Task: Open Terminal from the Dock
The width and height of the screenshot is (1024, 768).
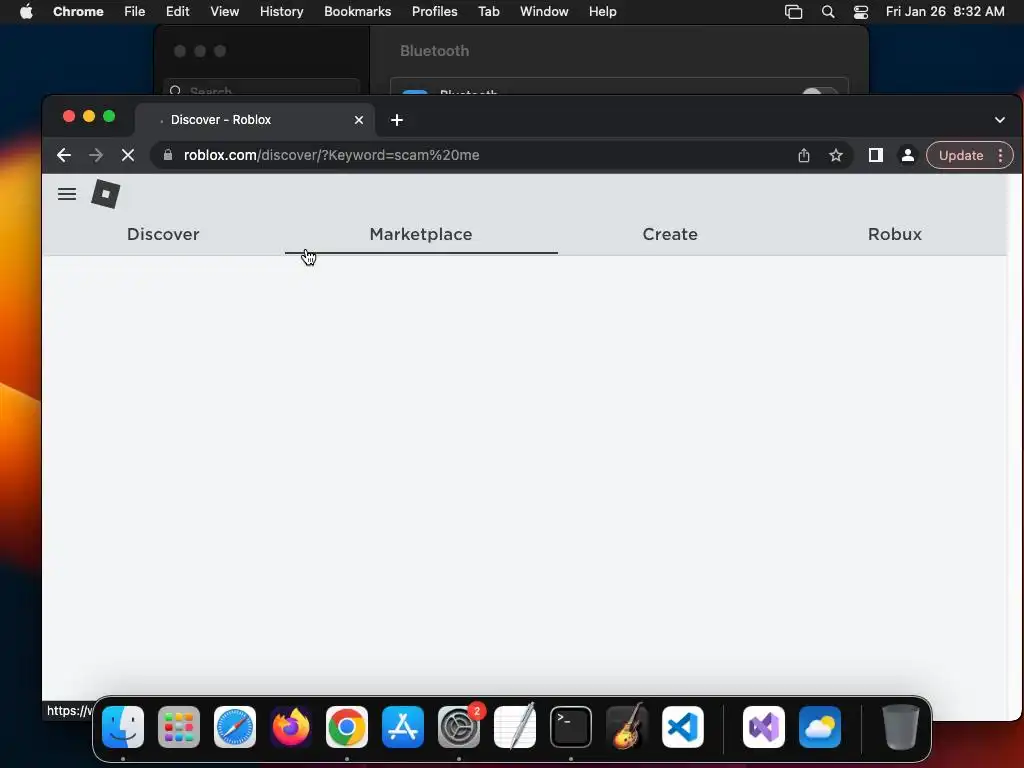Action: pyautogui.click(x=571, y=727)
